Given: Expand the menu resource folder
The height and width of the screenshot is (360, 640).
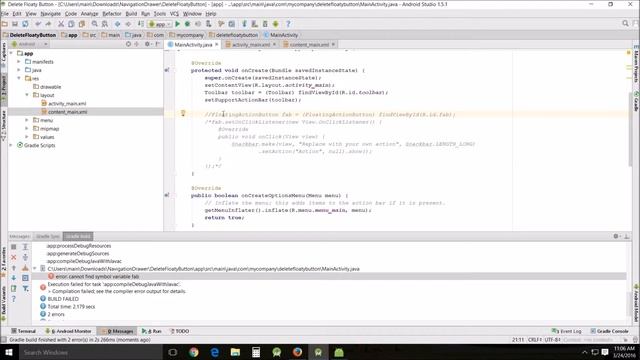Looking at the screenshot, I should click(27, 120).
